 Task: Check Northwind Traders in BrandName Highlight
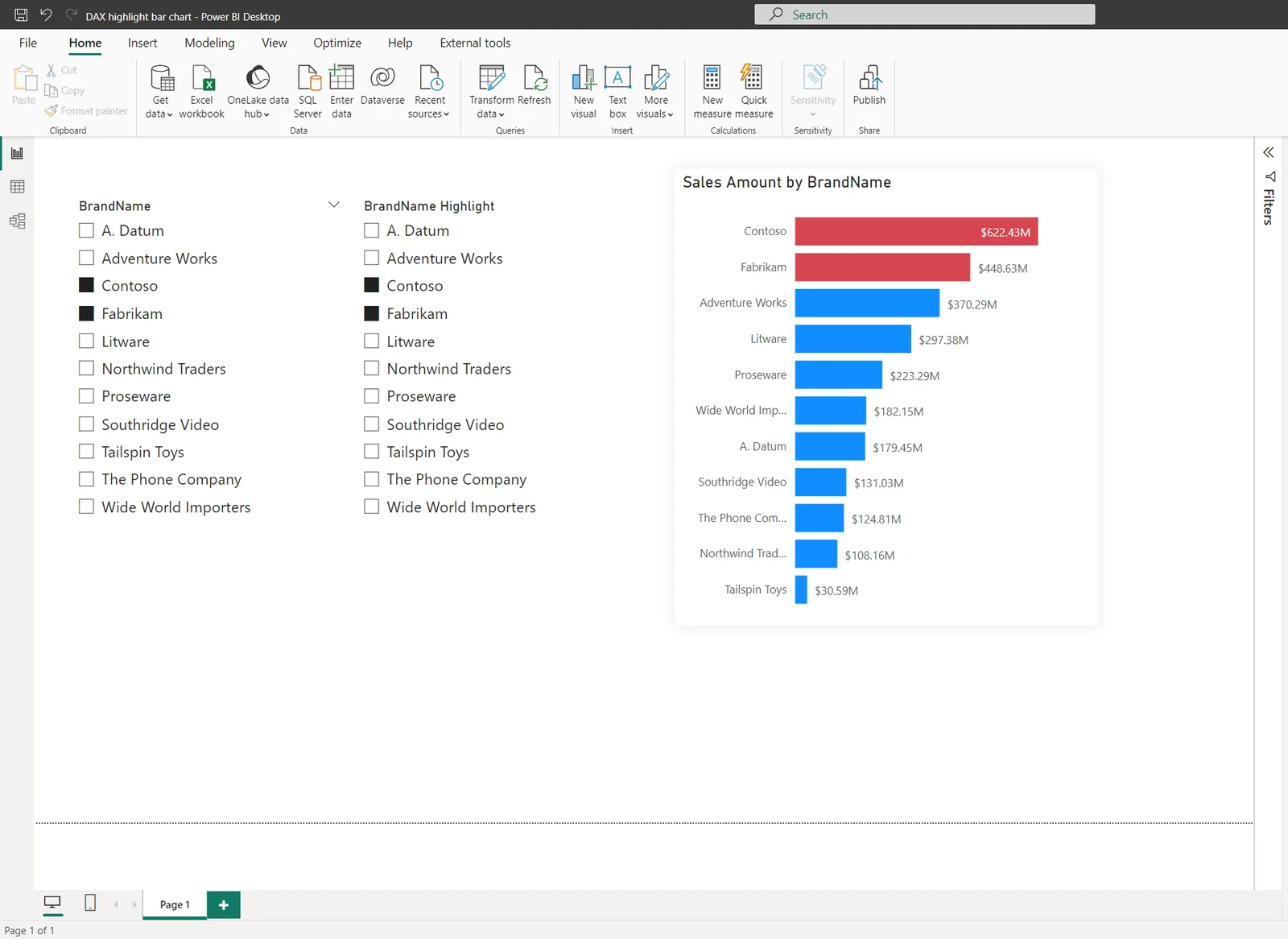pyautogui.click(x=371, y=368)
